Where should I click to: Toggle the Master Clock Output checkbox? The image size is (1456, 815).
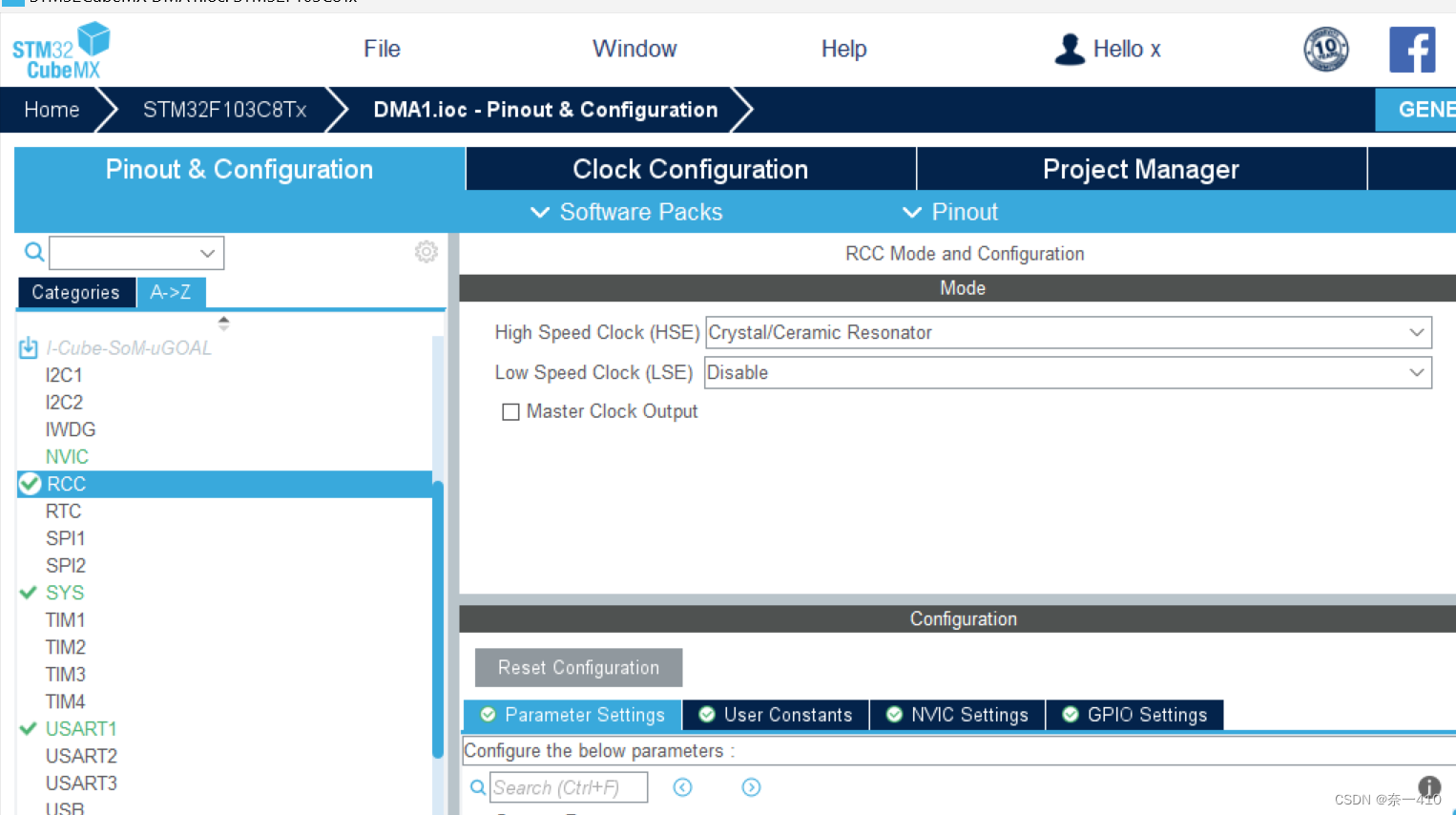click(510, 411)
